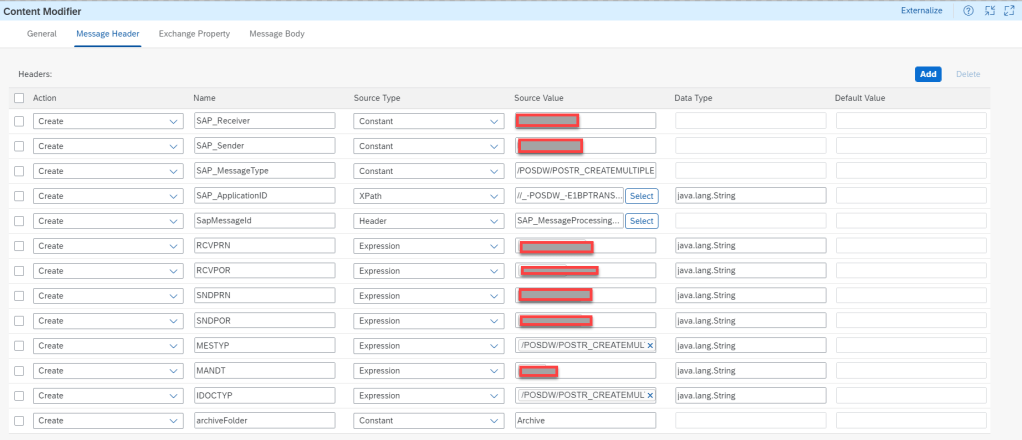Click the archiveFolder name input field
The image size is (1022, 440).
[265, 421]
